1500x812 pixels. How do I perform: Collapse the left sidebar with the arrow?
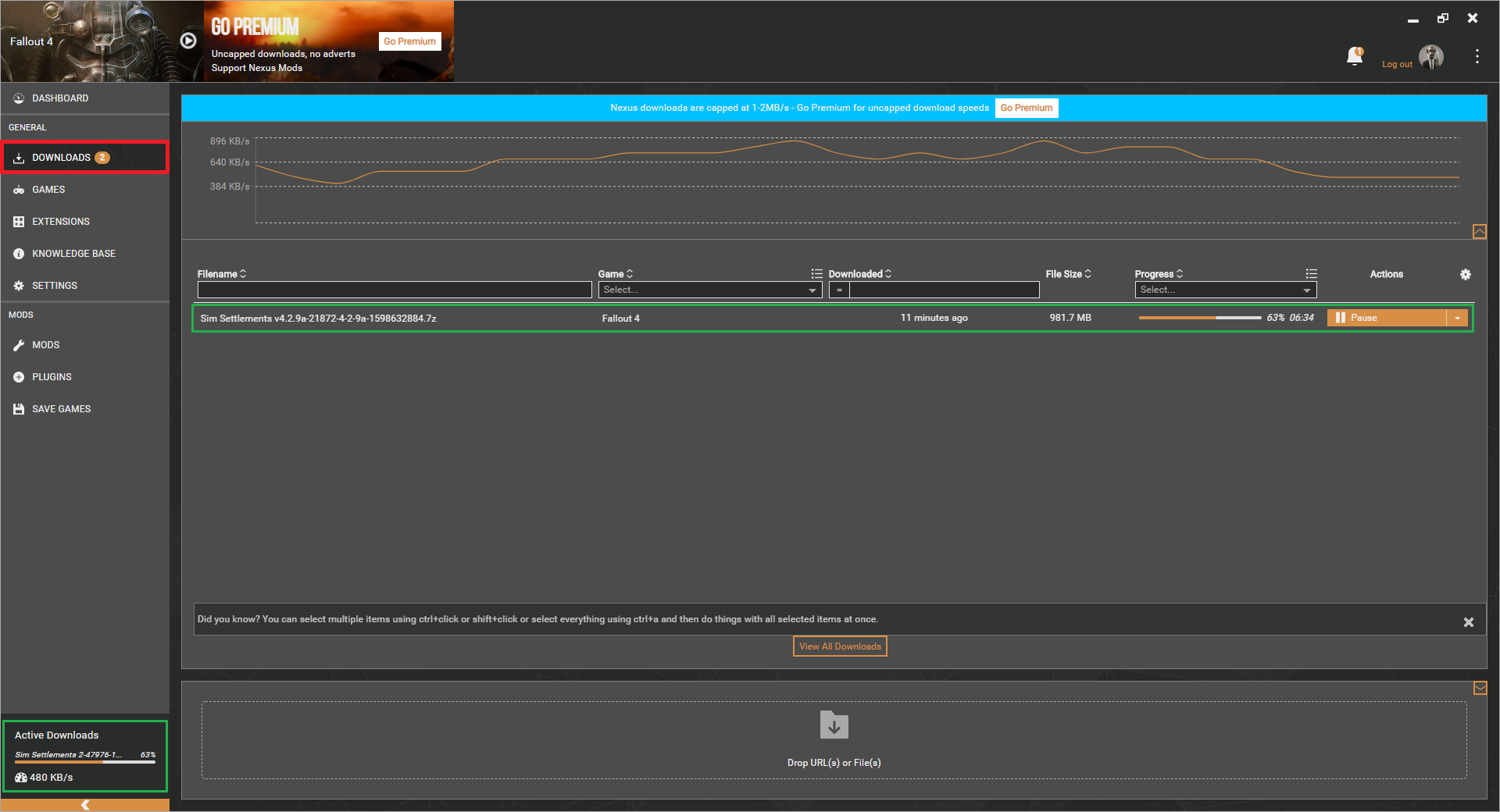(85, 805)
